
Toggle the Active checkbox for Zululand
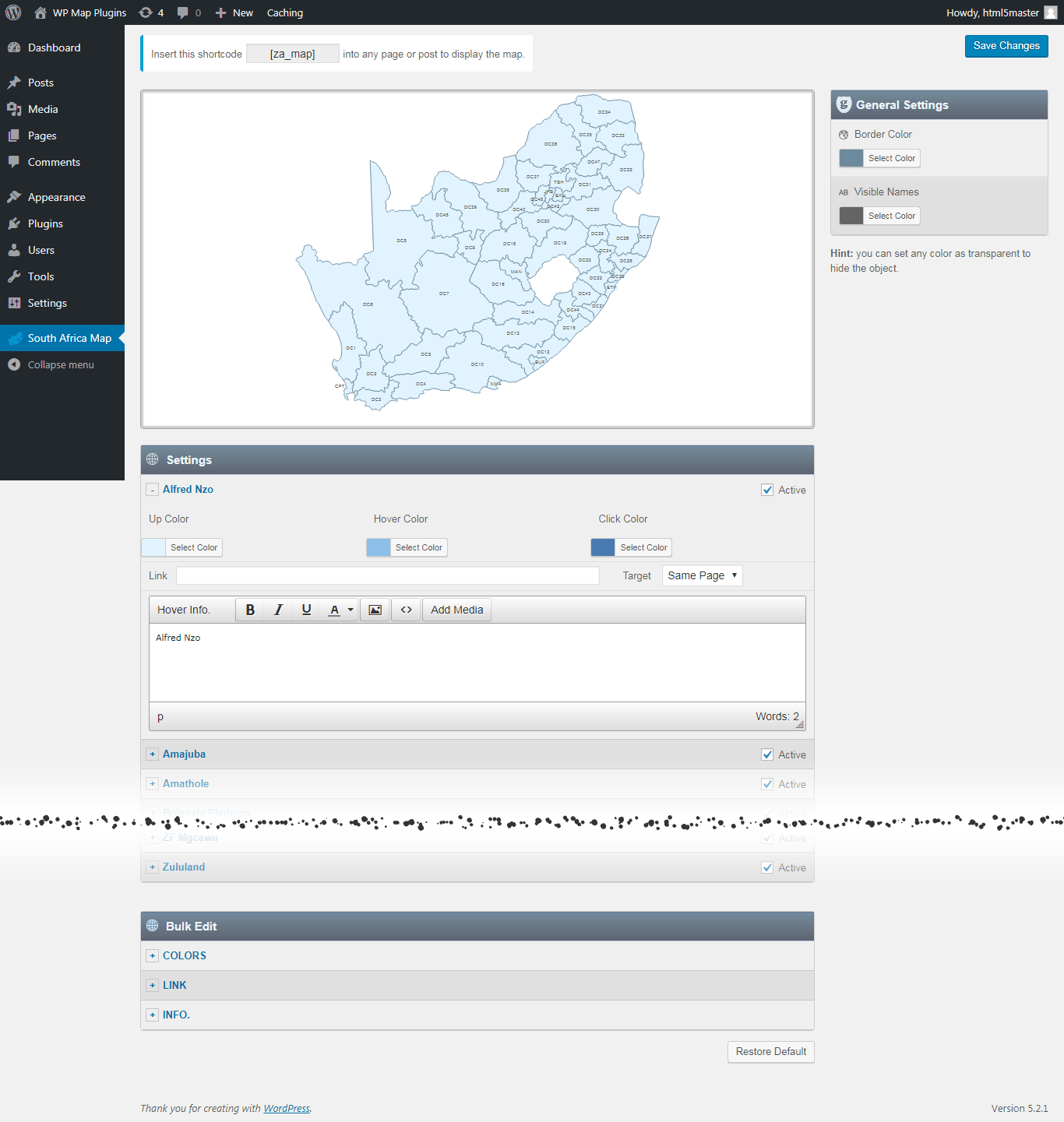click(x=767, y=867)
